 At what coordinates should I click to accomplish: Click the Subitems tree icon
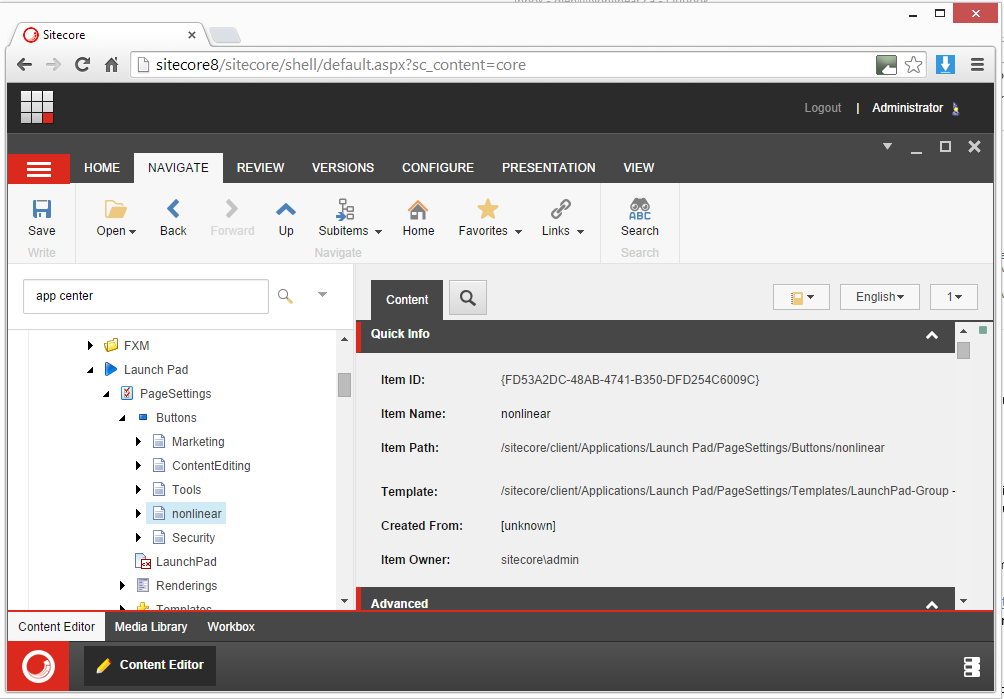(346, 209)
